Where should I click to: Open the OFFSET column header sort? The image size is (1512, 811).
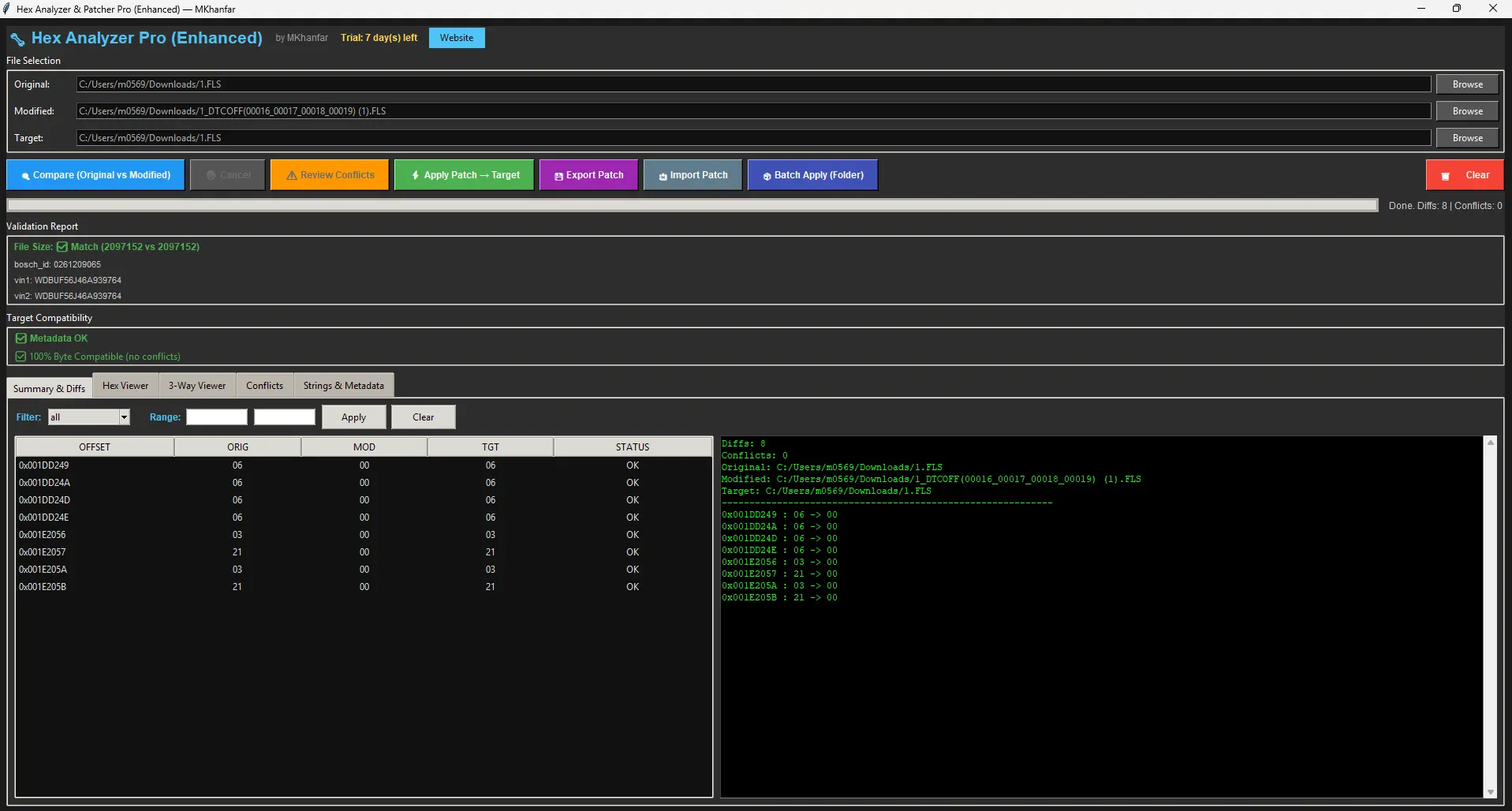click(x=94, y=446)
